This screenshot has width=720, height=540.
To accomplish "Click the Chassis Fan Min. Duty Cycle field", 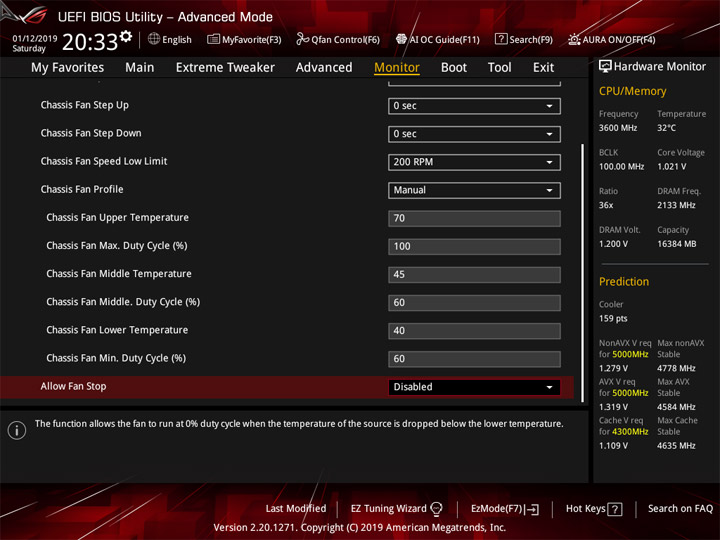I will tap(474, 359).
